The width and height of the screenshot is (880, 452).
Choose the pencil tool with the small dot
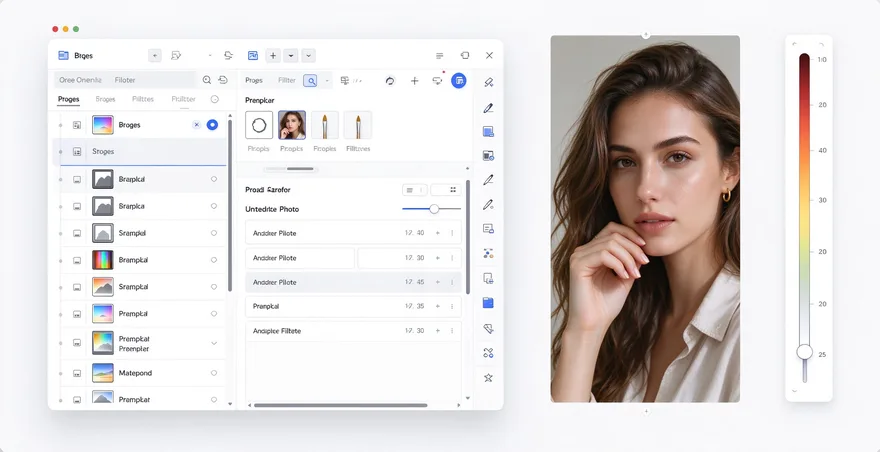488,204
